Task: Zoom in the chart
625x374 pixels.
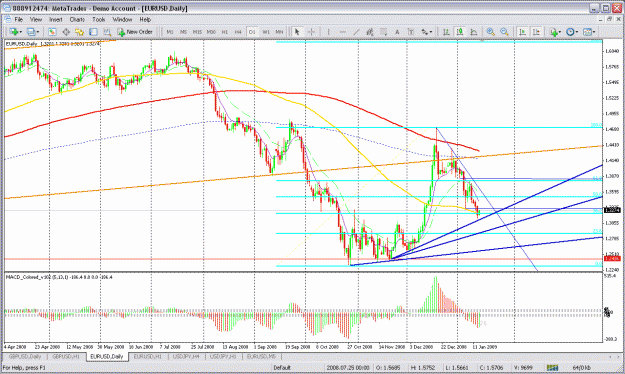Action: point(491,32)
